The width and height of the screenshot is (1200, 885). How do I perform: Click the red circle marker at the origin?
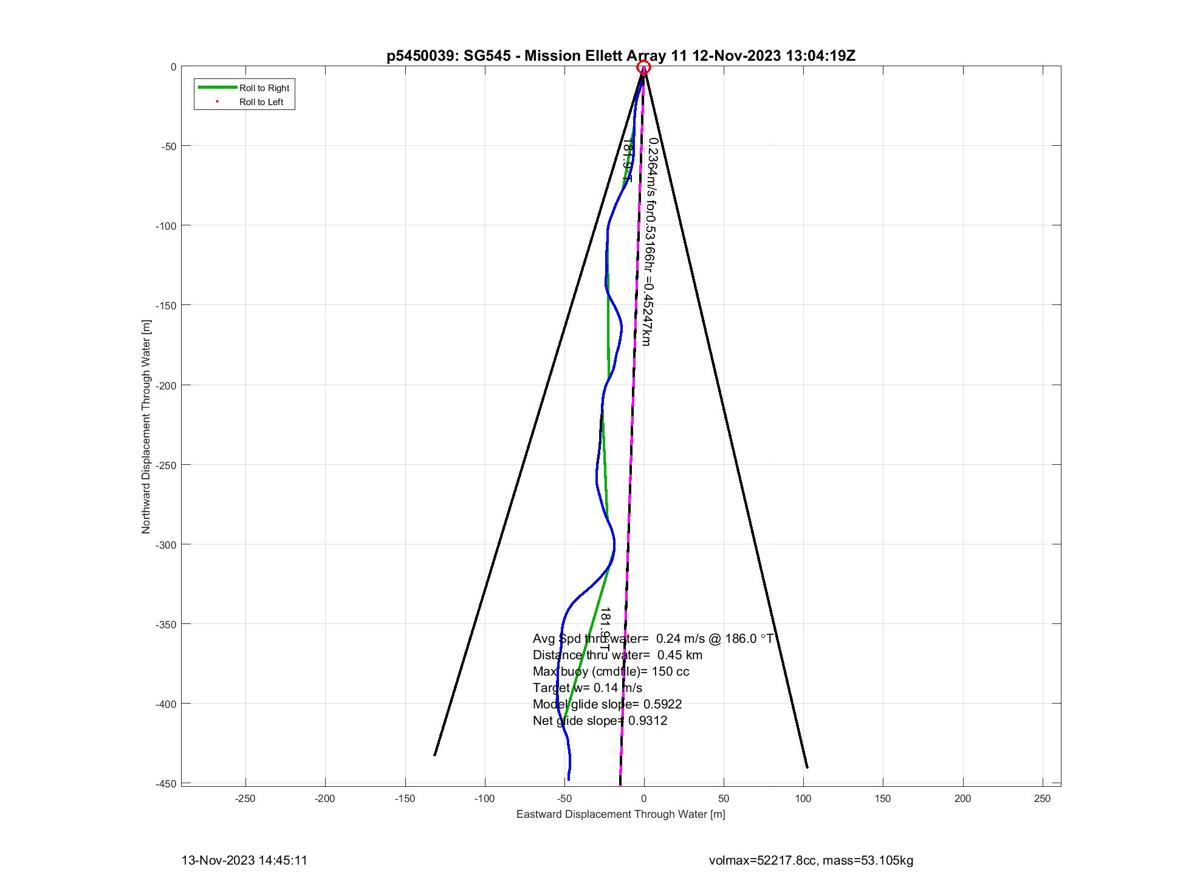[644, 67]
